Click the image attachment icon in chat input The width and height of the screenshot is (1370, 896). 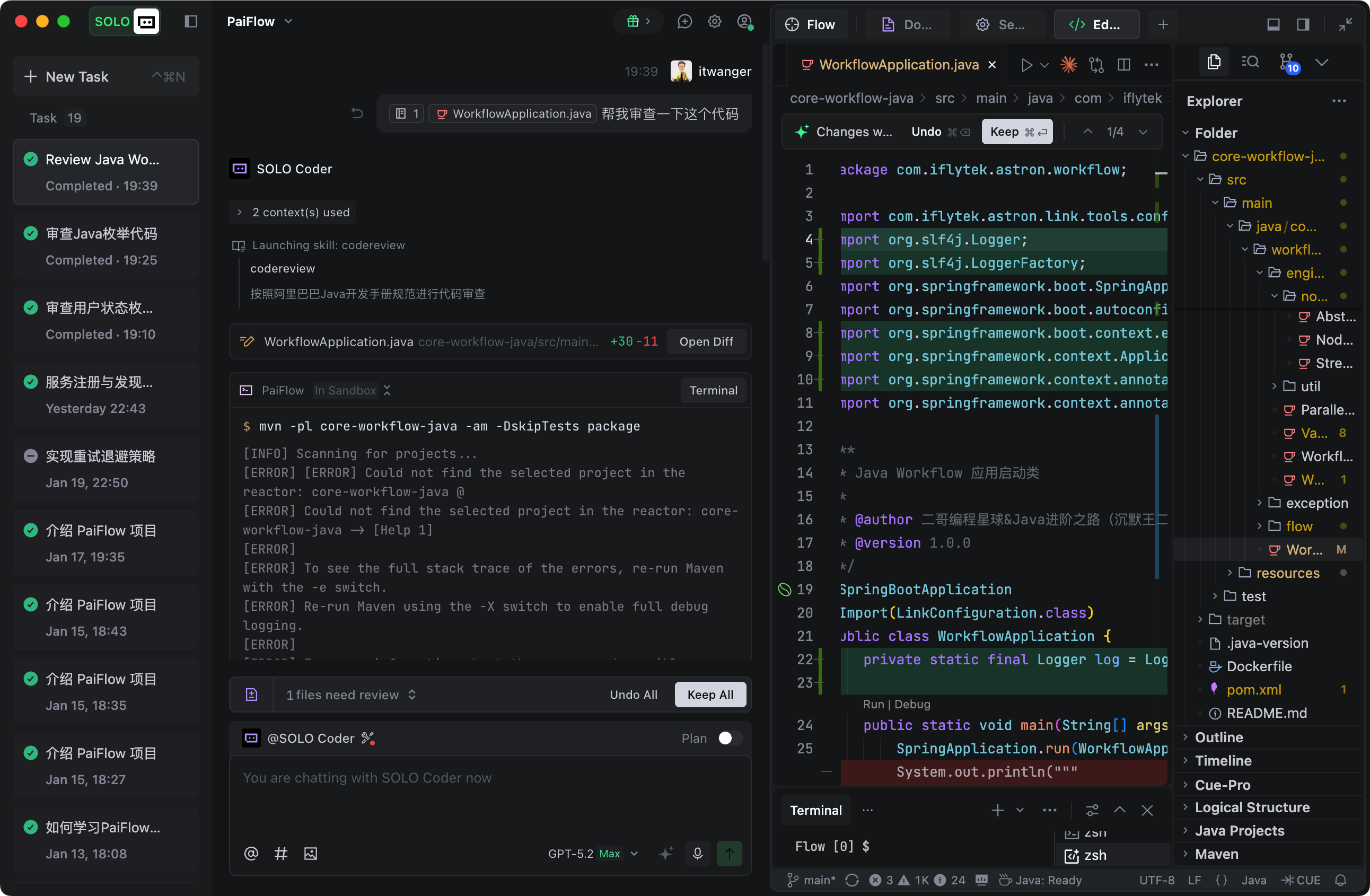[x=310, y=853]
